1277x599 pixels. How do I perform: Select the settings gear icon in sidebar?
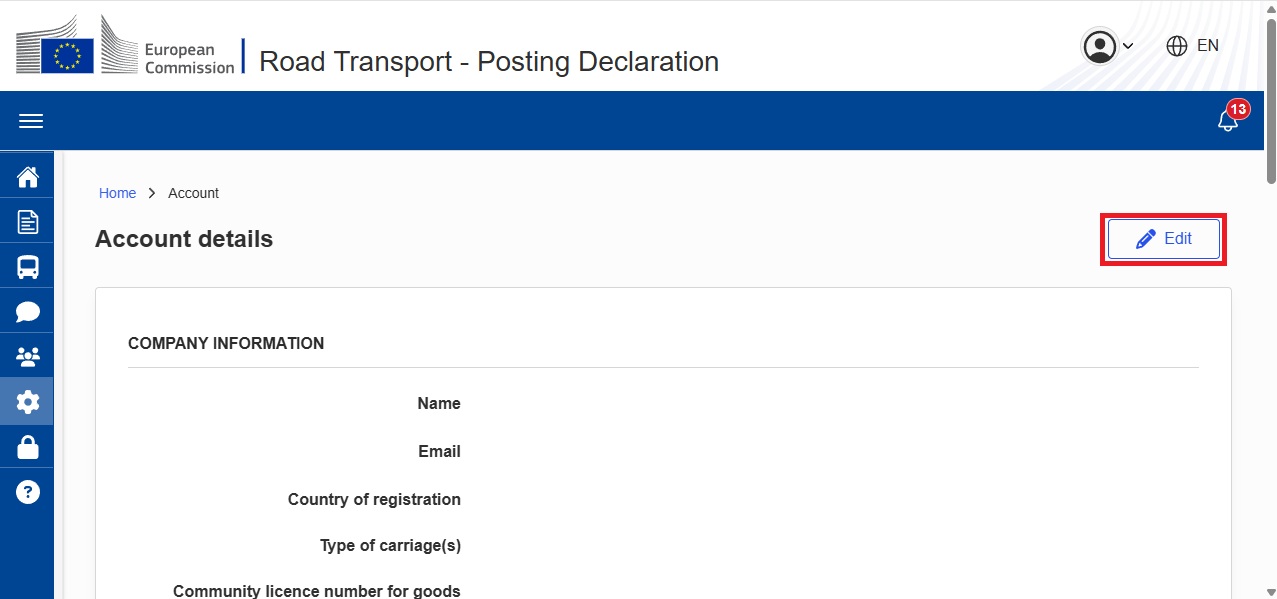[28, 402]
